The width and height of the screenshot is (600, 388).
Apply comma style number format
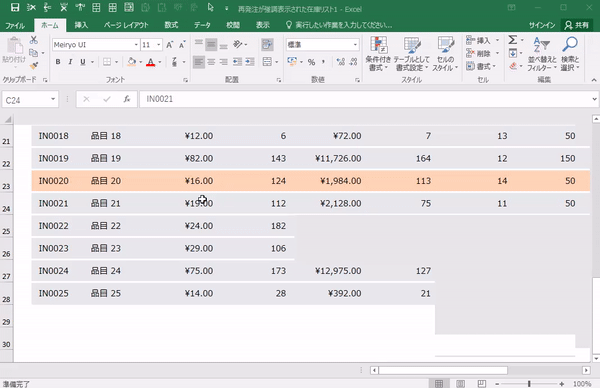pyautogui.click(x=323, y=62)
